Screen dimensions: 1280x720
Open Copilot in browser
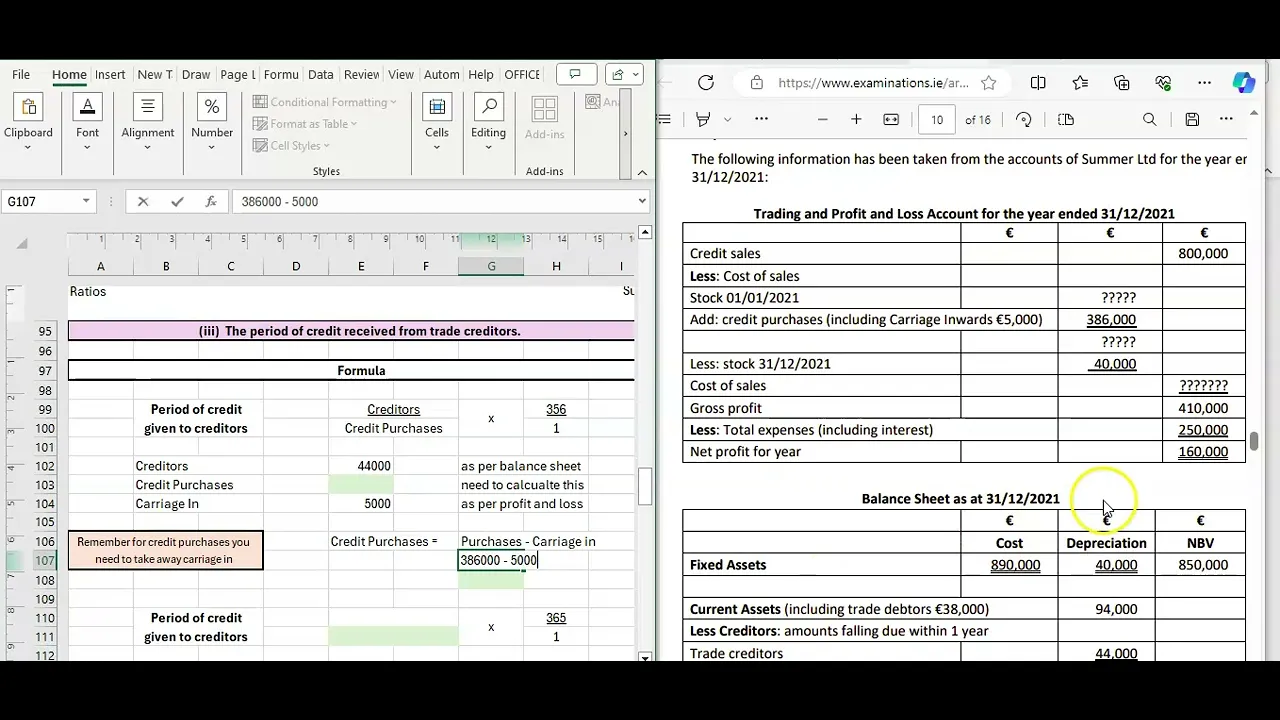(1243, 83)
